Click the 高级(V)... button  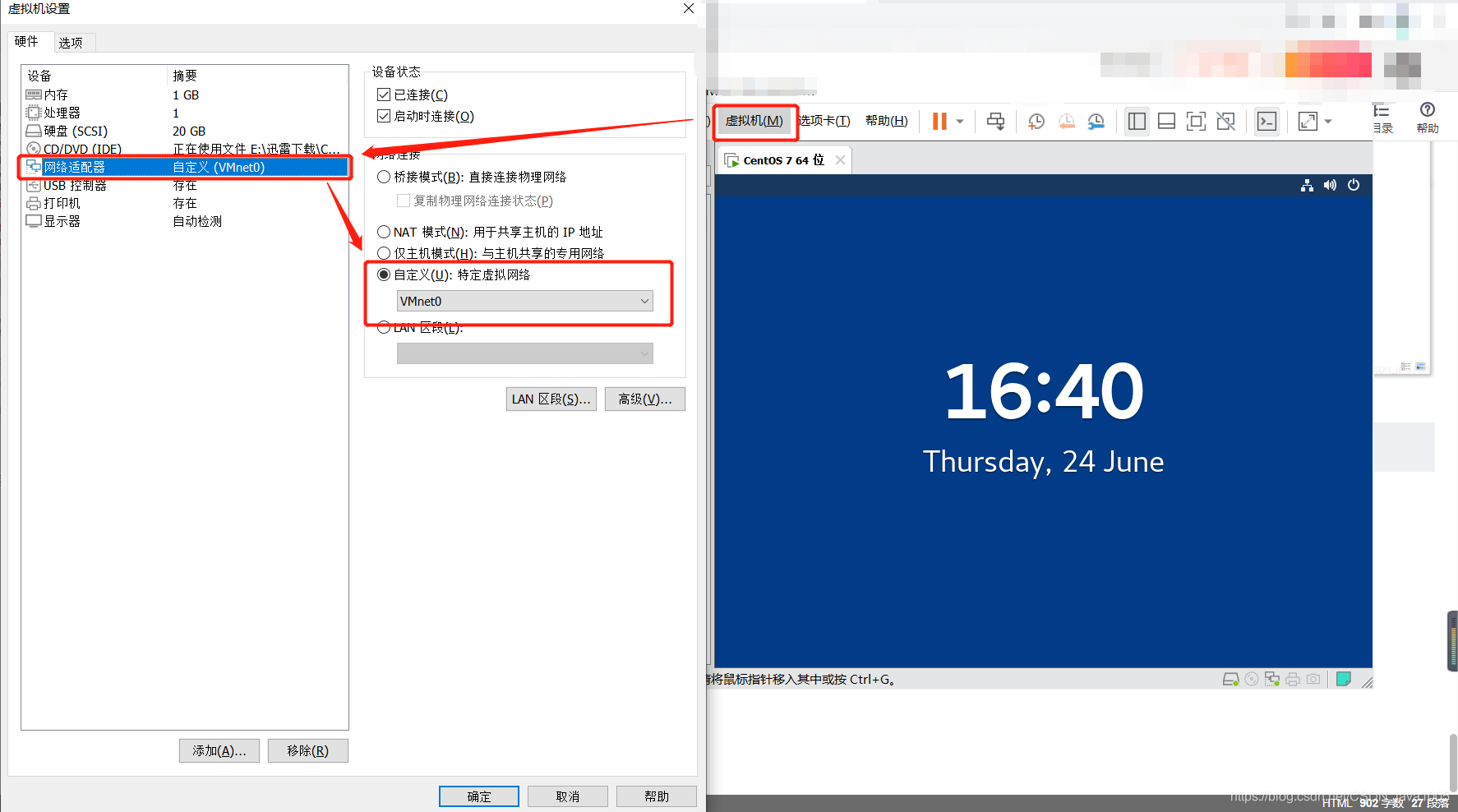[x=645, y=399]
